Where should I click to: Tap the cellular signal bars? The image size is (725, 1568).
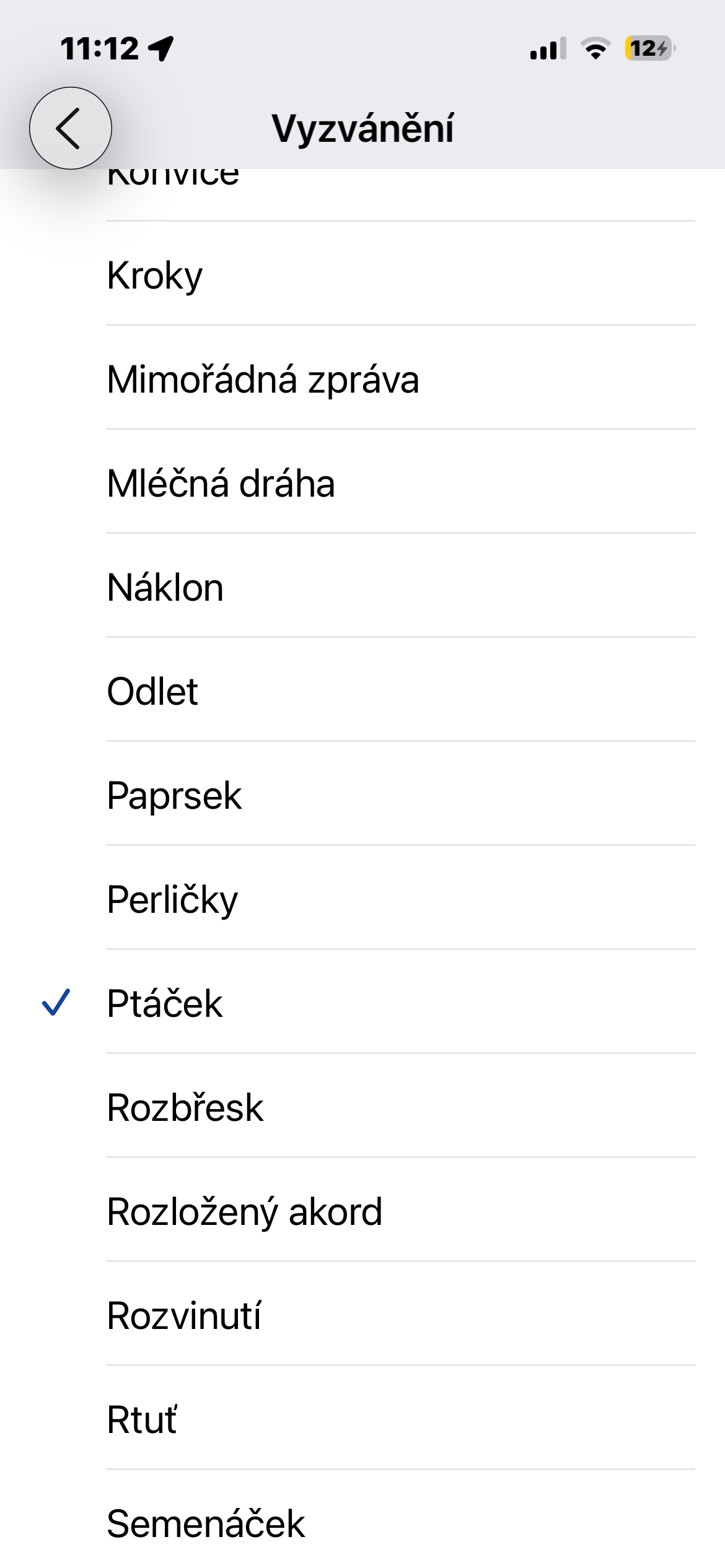(x=548, y=48)
